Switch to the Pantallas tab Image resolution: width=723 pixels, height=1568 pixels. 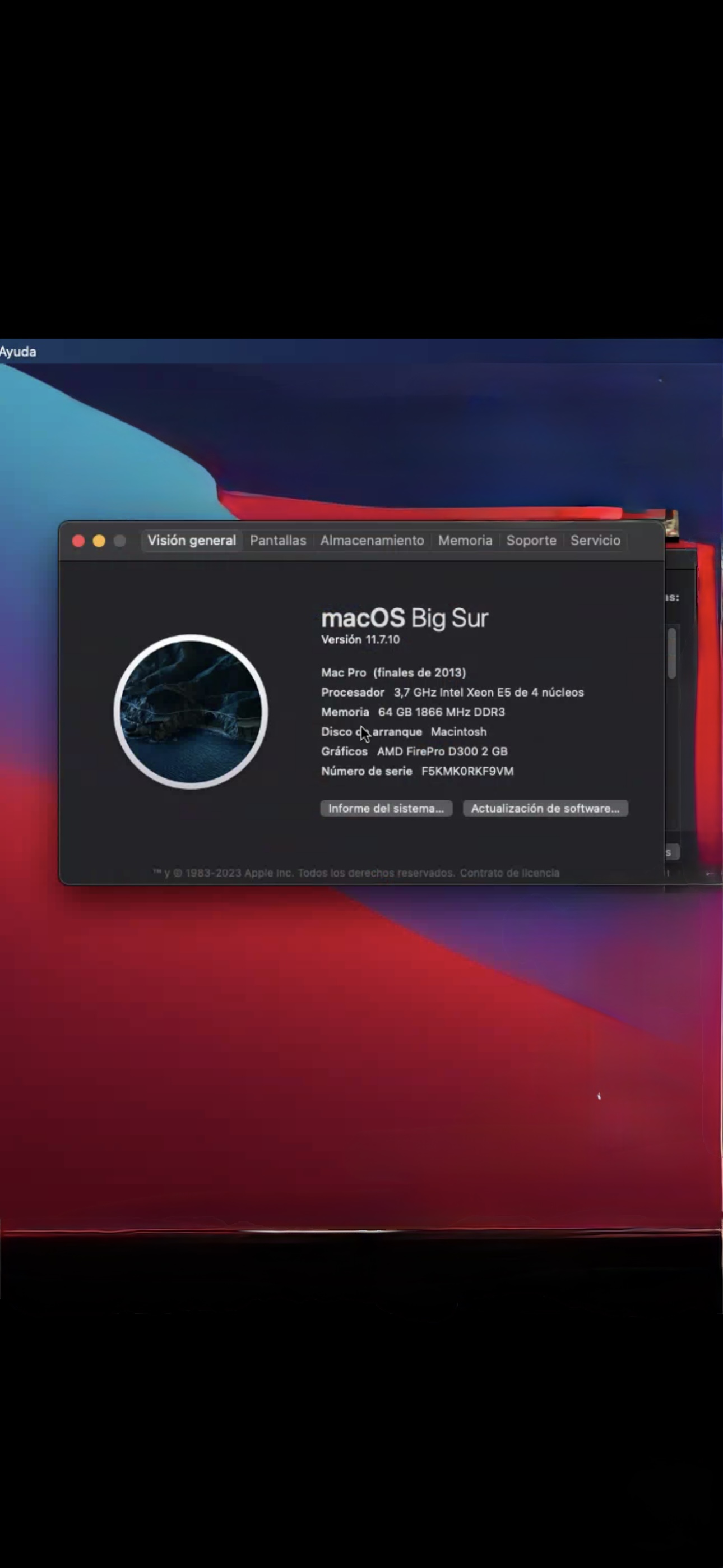[x=278, y=541]
